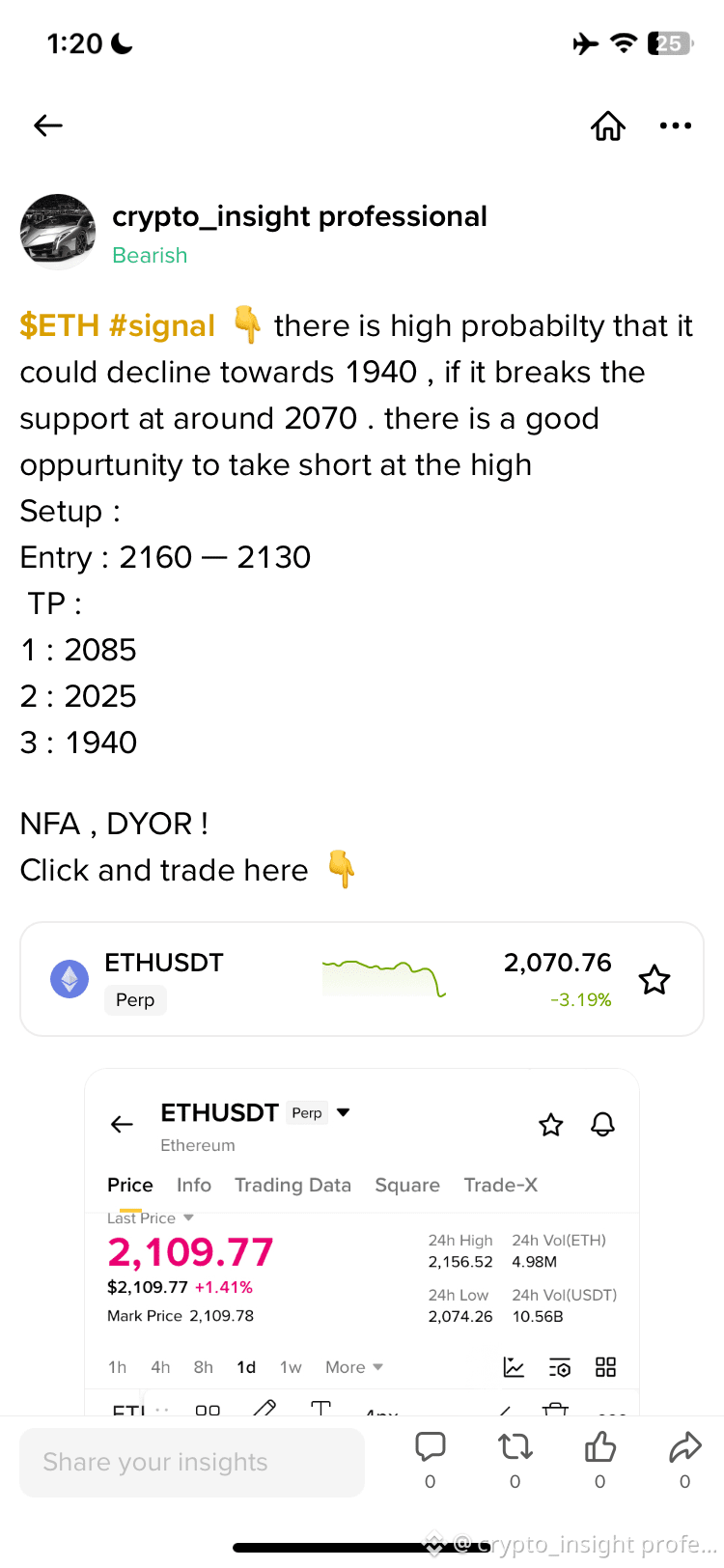This screenshot has height=1568, width=724.
Task: Toggle favorite star on ETHUSDT card
Action: click(654, 980)
